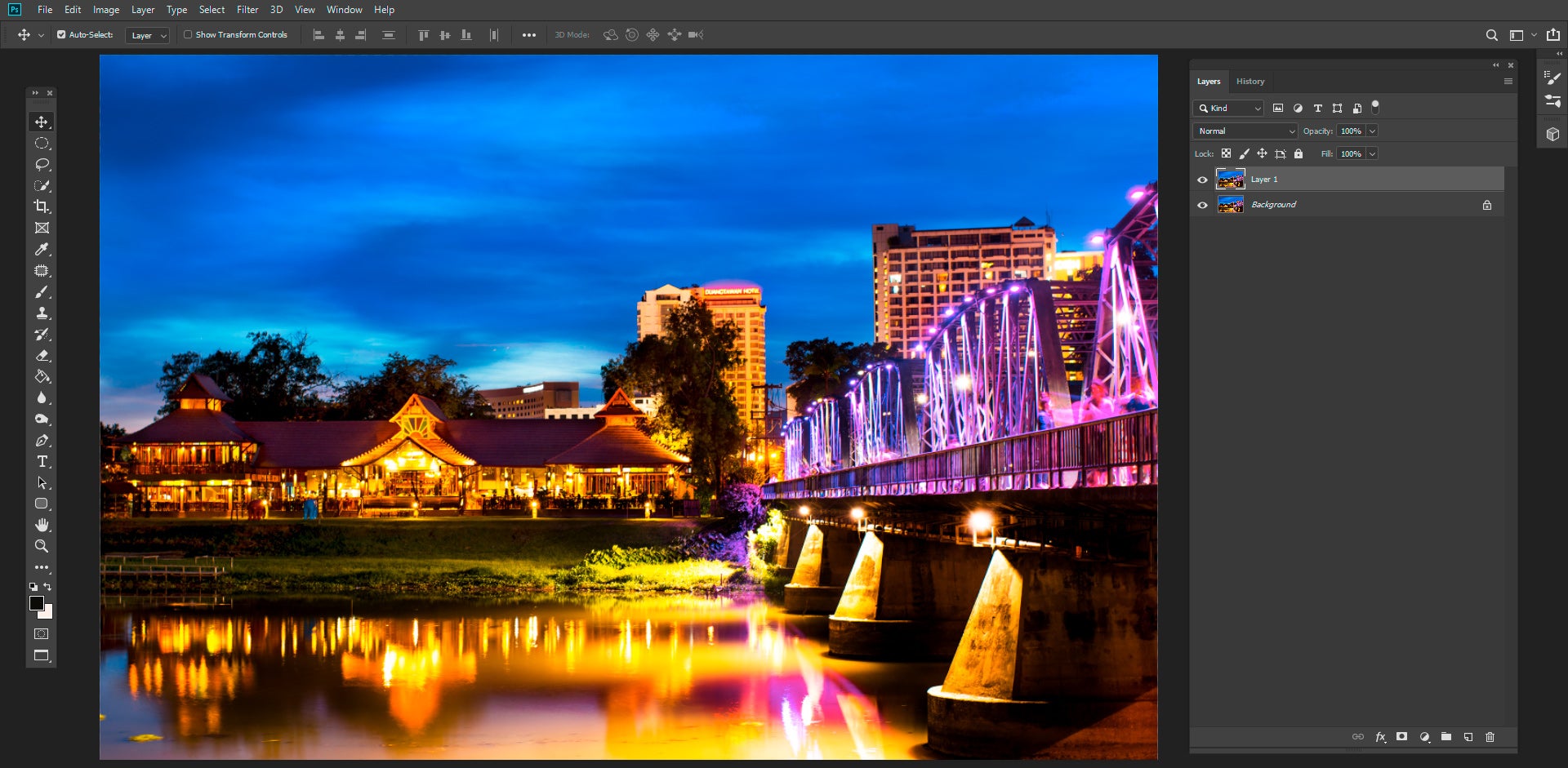The image size is (1568, 768).
Task: Enable Show Transform Controls
Action: click(x=187, y=35)
